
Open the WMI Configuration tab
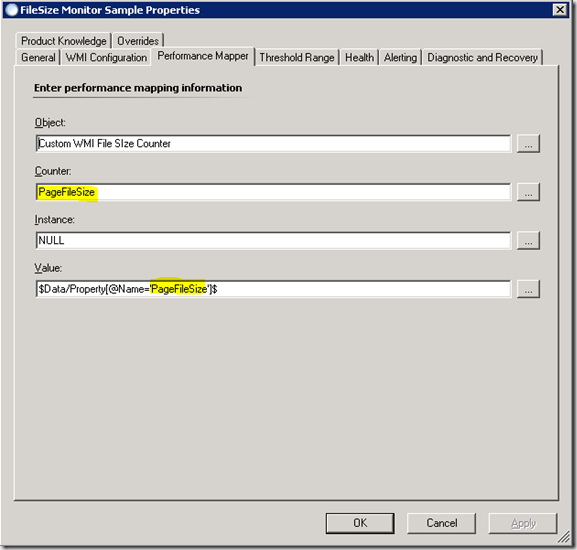coord(106,58)
